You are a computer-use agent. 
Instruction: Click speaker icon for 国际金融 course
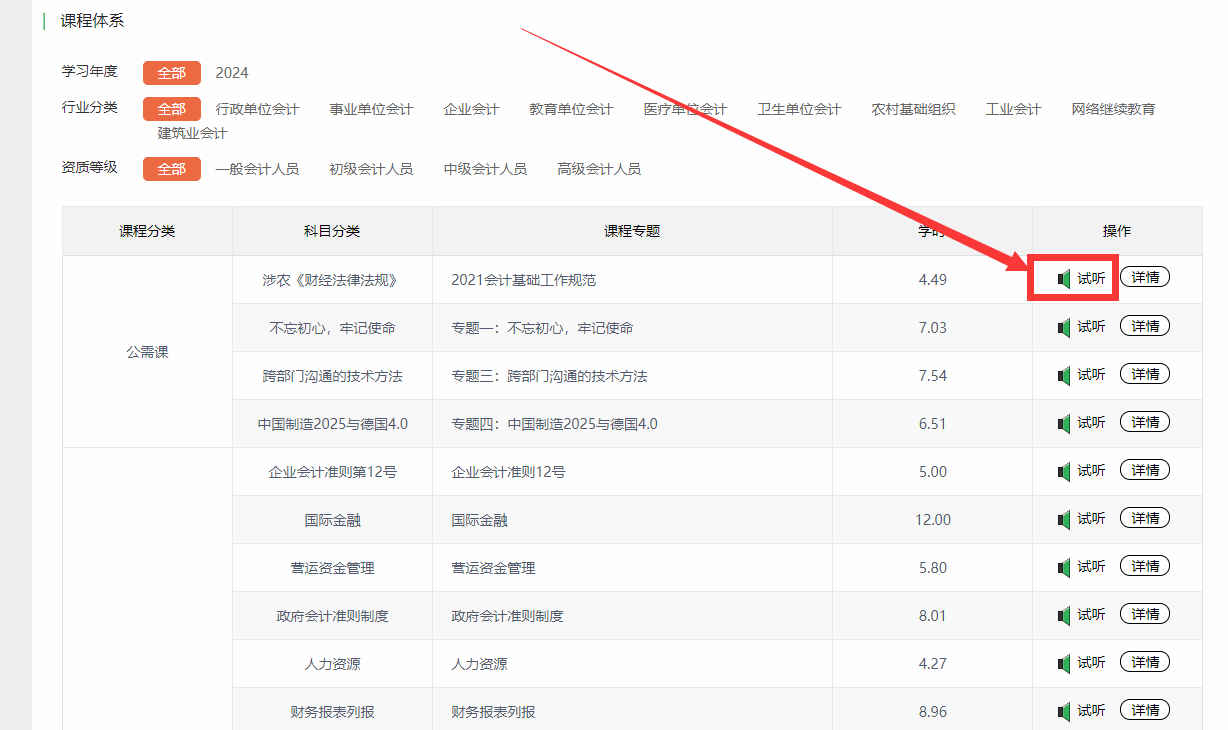click(x=1064, y=519)
